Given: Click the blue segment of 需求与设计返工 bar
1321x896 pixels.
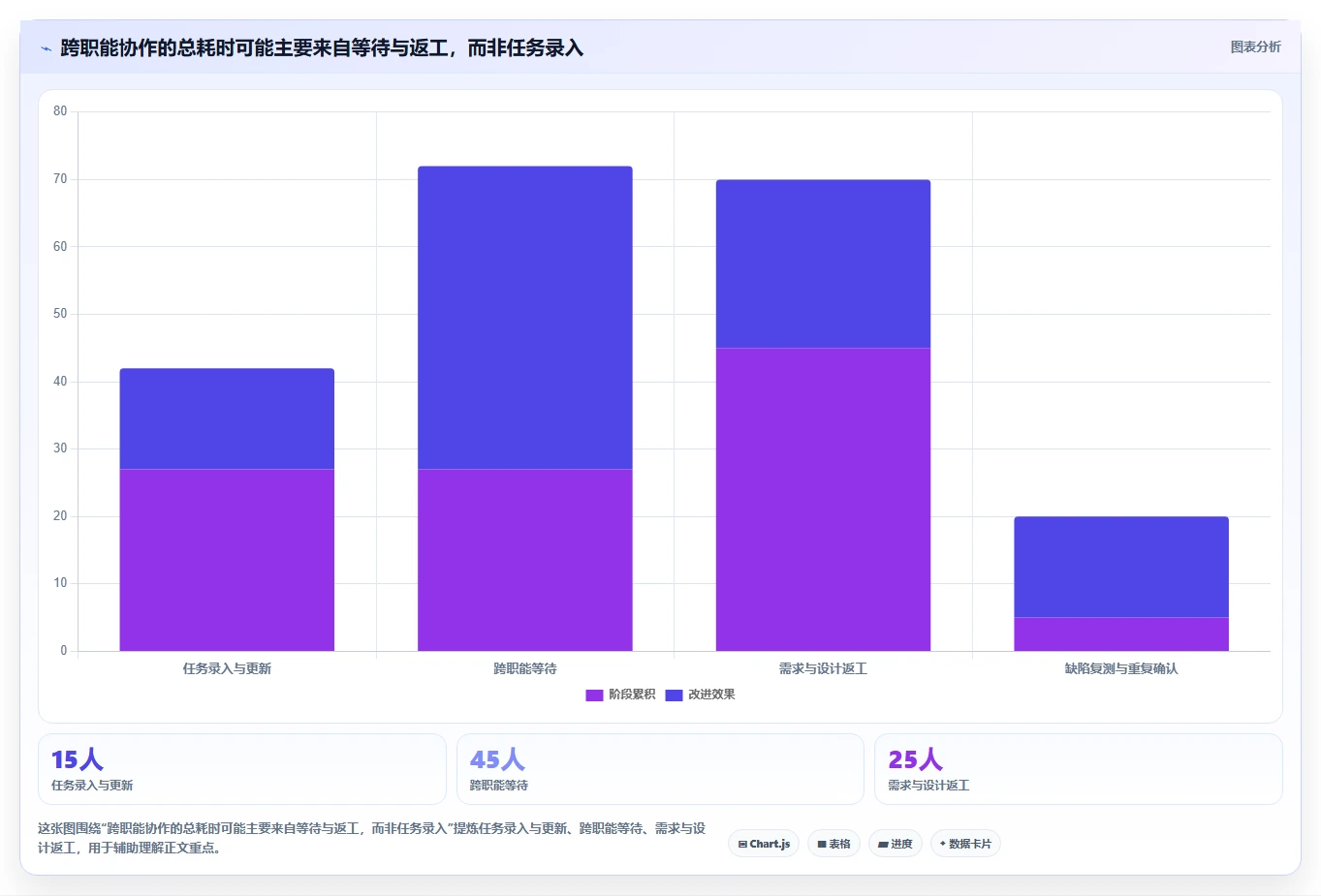Looking at the screenshot, I should click(823, 263).
